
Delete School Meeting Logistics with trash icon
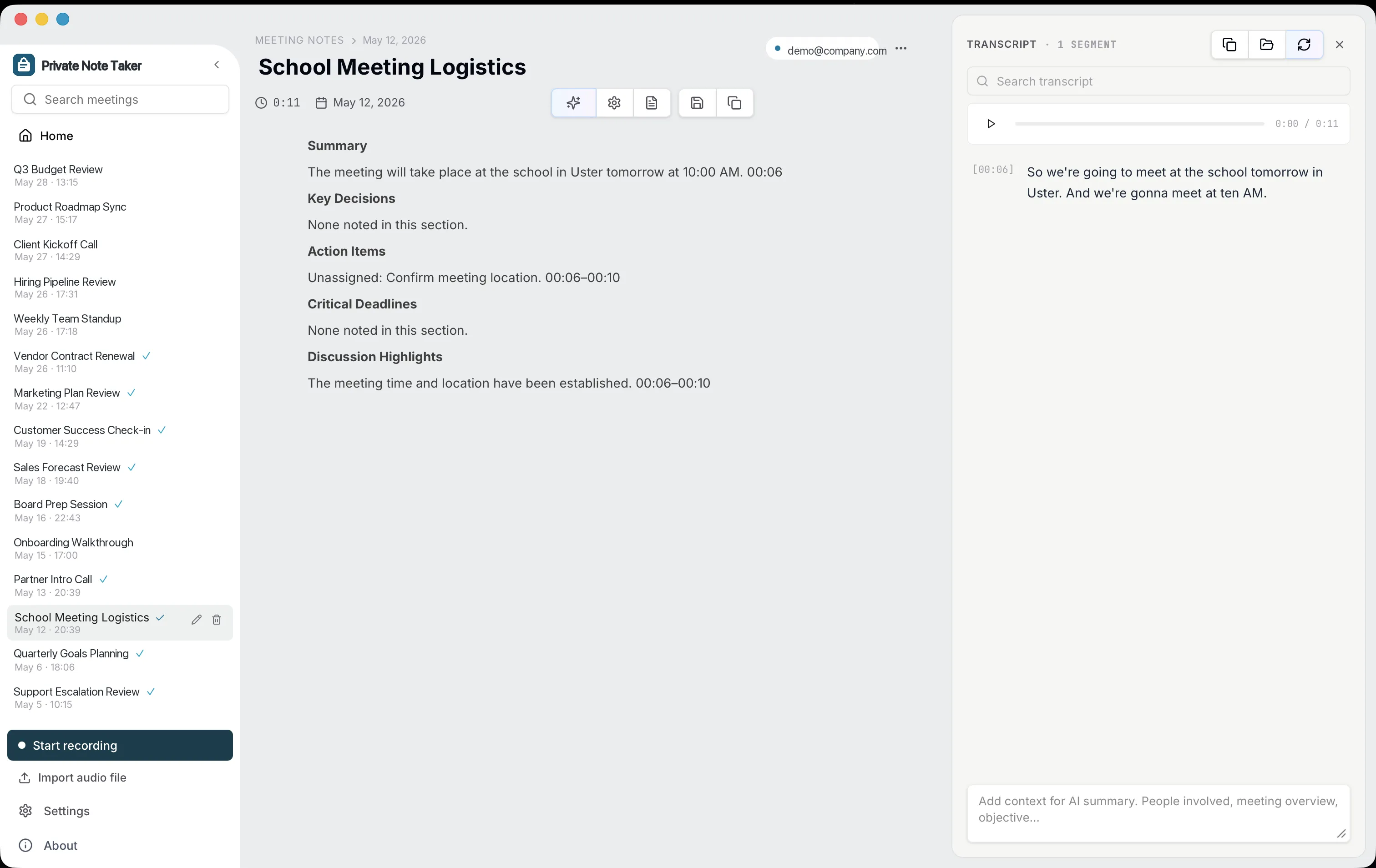point(217,620)
